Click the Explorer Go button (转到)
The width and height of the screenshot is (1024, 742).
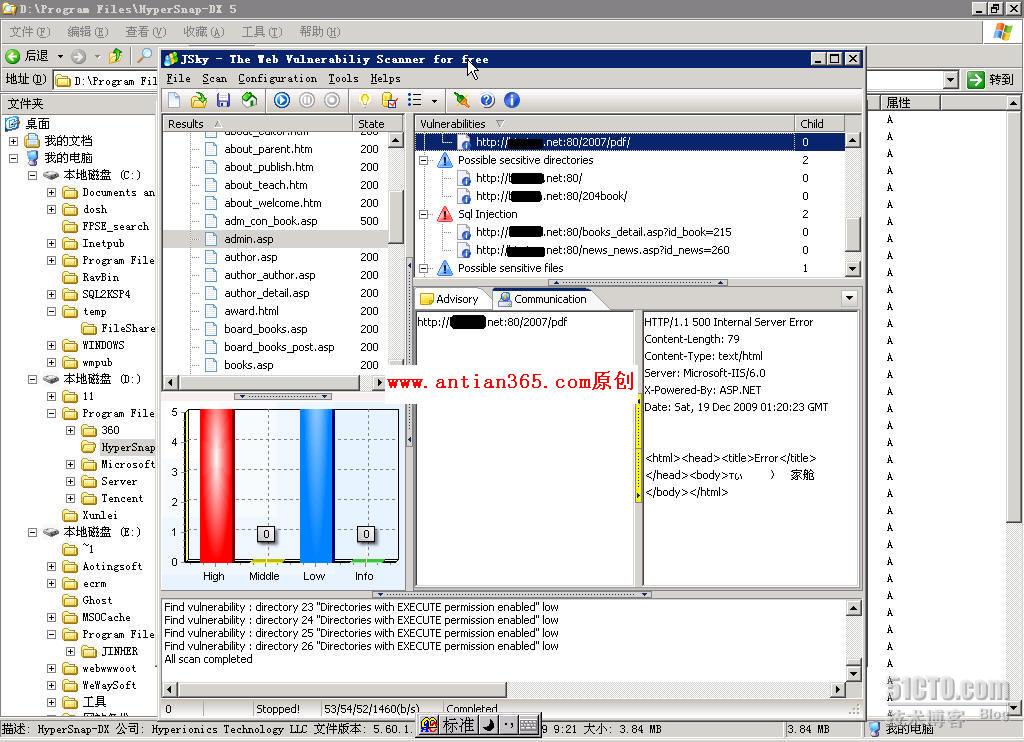coord(991,80)
